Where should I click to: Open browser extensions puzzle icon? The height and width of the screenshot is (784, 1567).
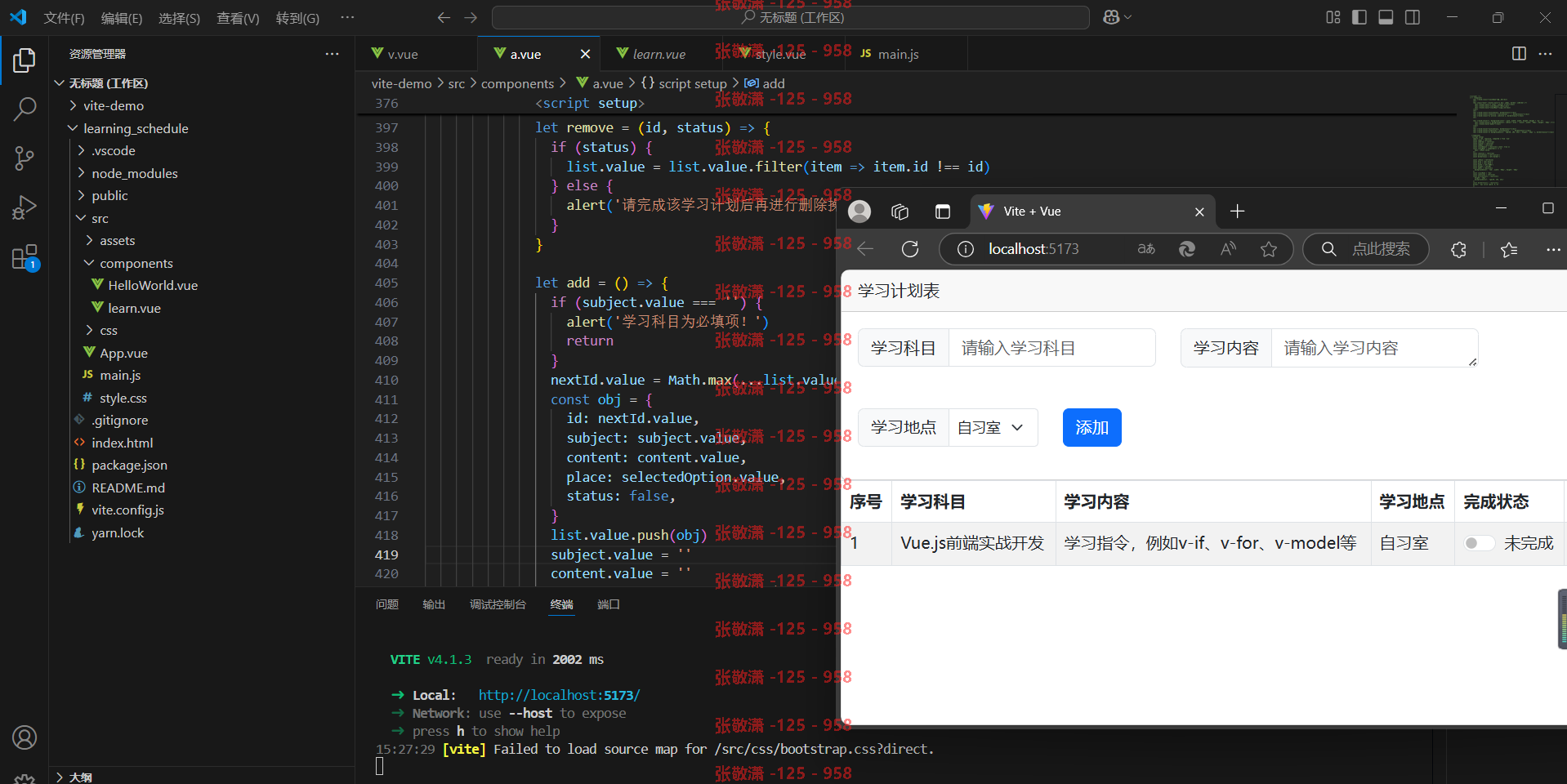pos(1458,249)
